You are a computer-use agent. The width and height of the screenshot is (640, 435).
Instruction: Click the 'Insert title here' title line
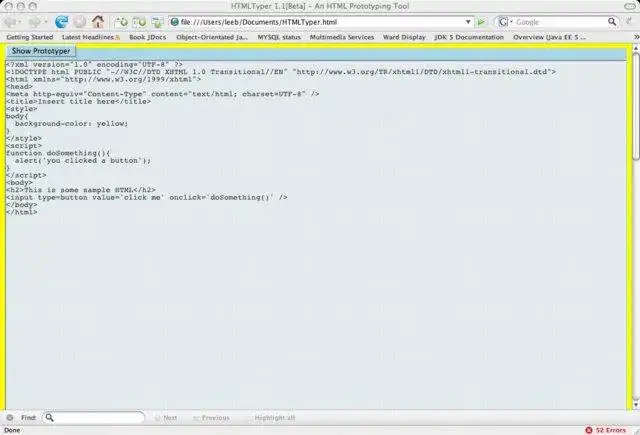tap(78, 101)
